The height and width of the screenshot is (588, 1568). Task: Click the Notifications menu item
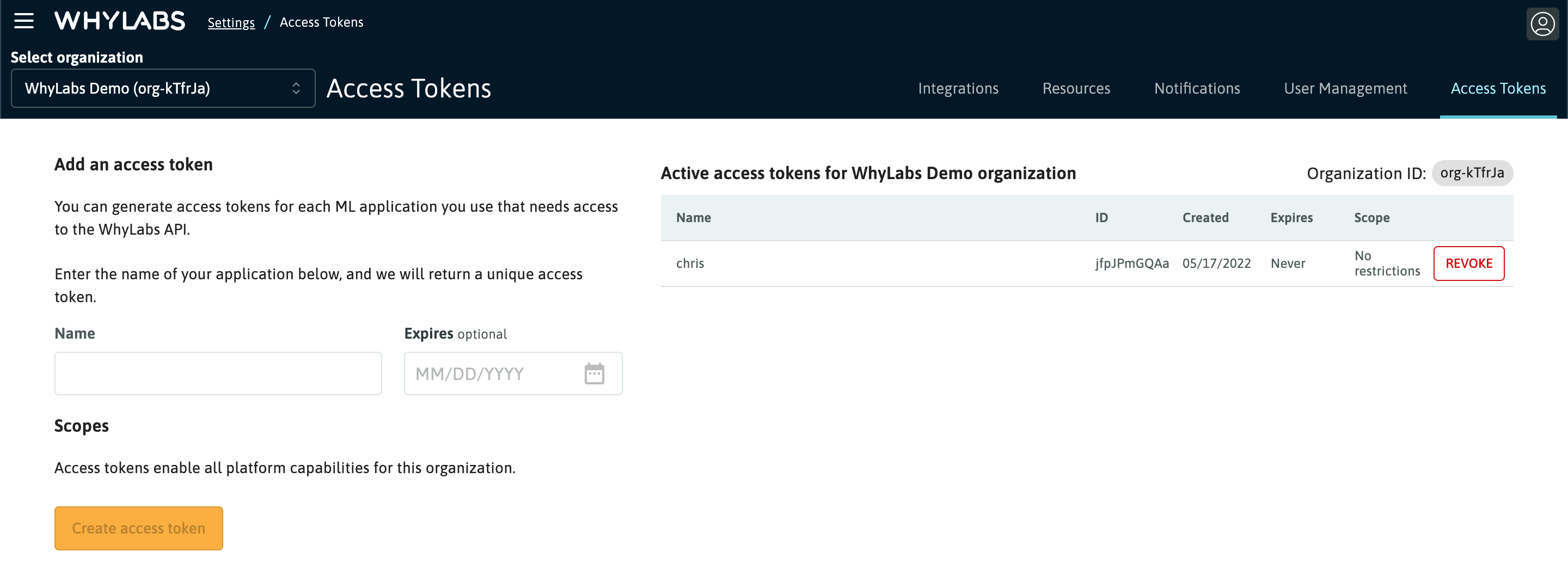tap(1197, 89)
